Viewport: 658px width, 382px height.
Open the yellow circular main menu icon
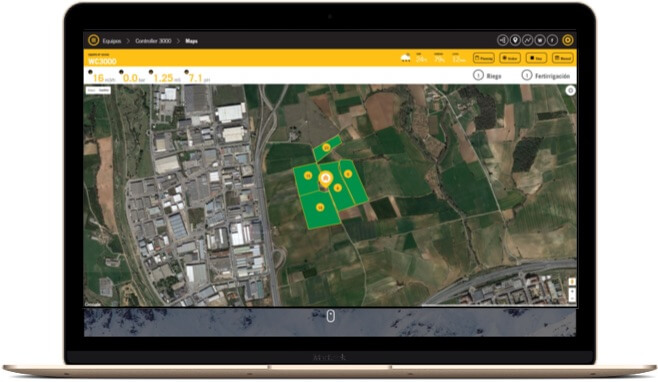click(x=93, y=40)
